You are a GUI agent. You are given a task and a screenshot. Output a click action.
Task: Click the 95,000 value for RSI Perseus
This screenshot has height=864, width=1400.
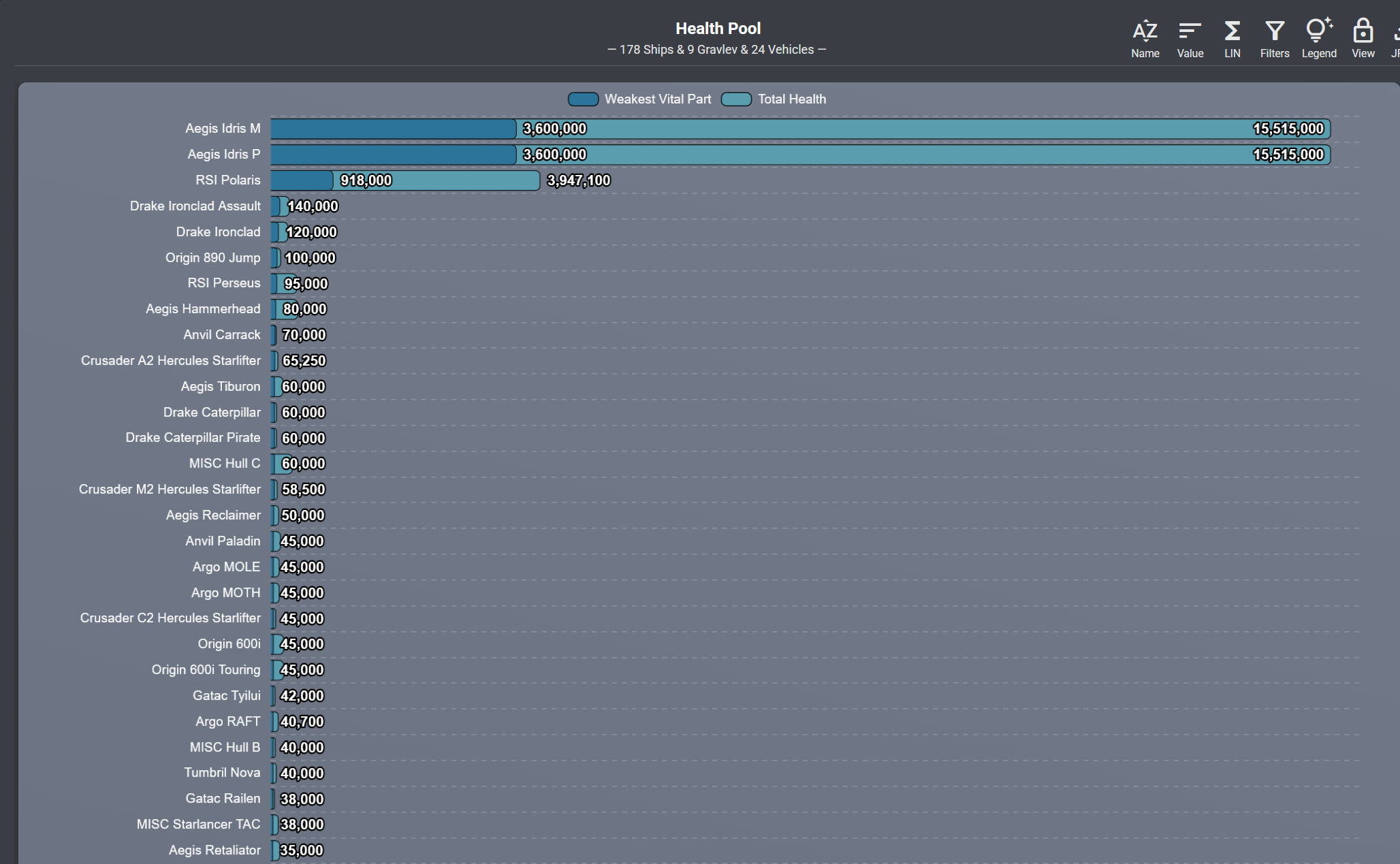coord(306,284)
